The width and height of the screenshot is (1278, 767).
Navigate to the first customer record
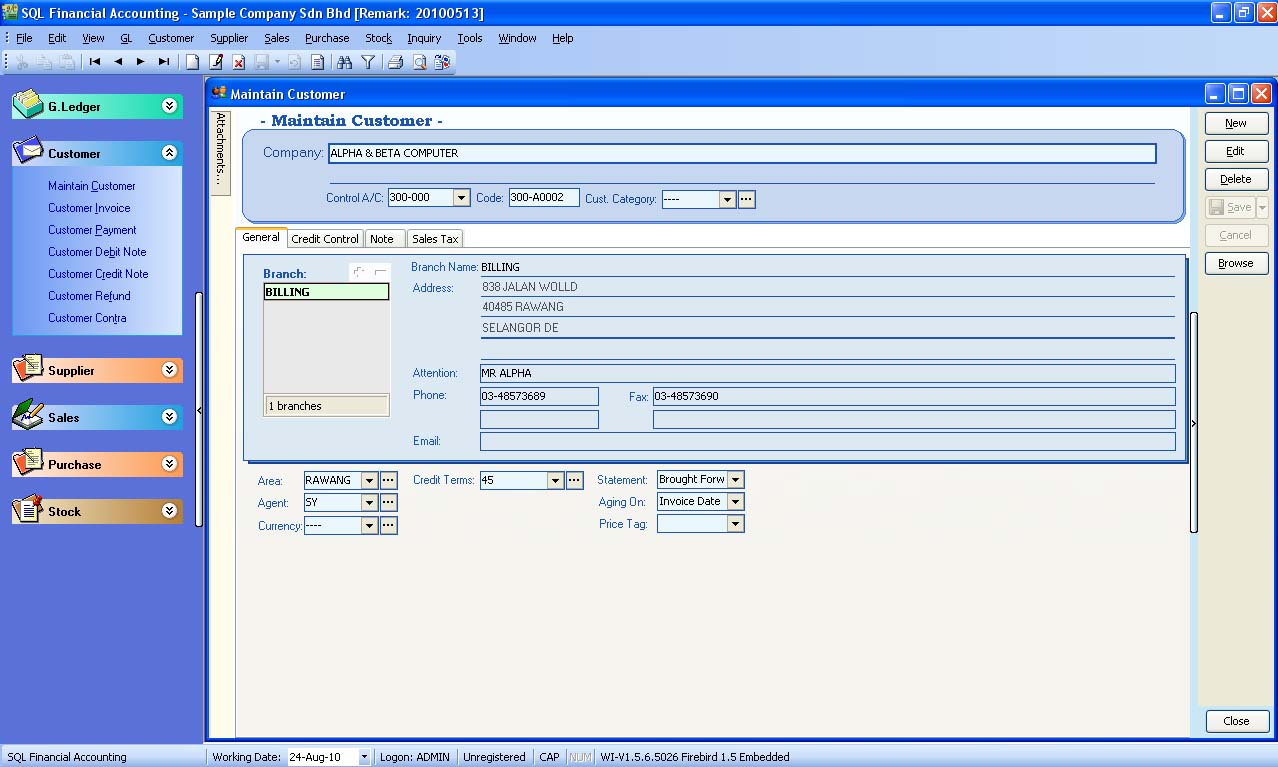click(93, 61)
